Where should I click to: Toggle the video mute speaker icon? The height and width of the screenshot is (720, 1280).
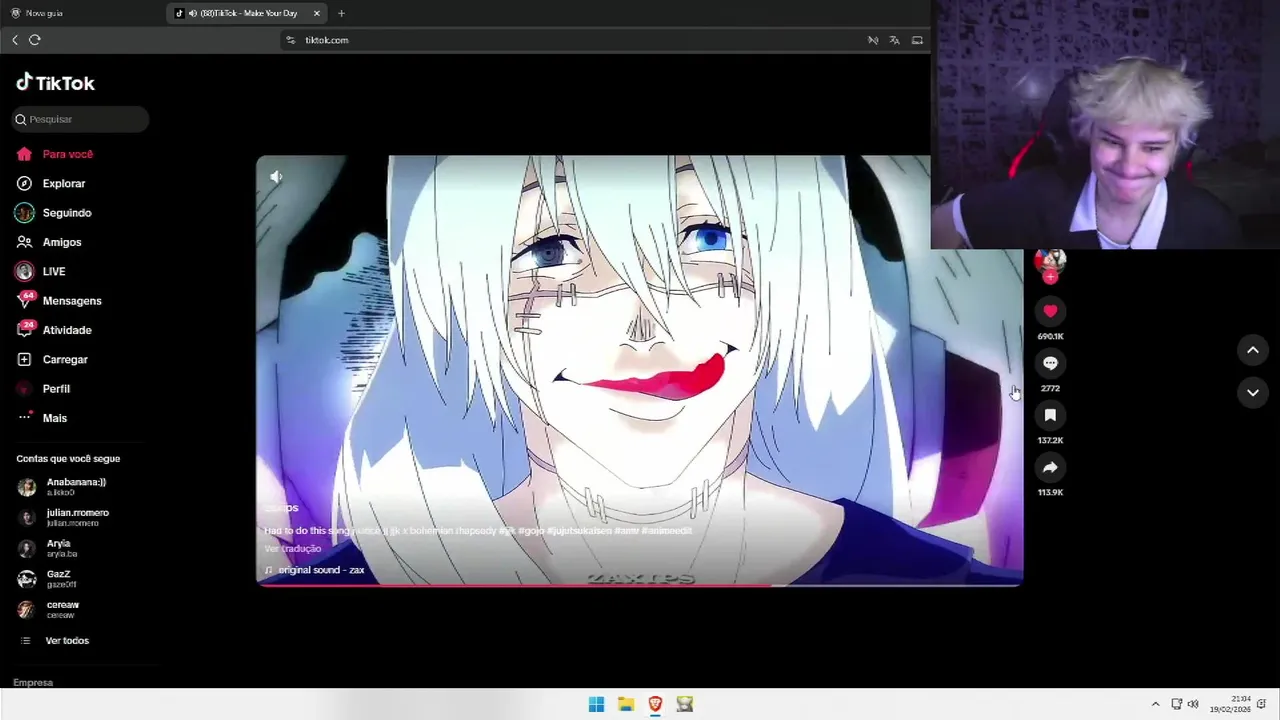click(x=276, y=177)
